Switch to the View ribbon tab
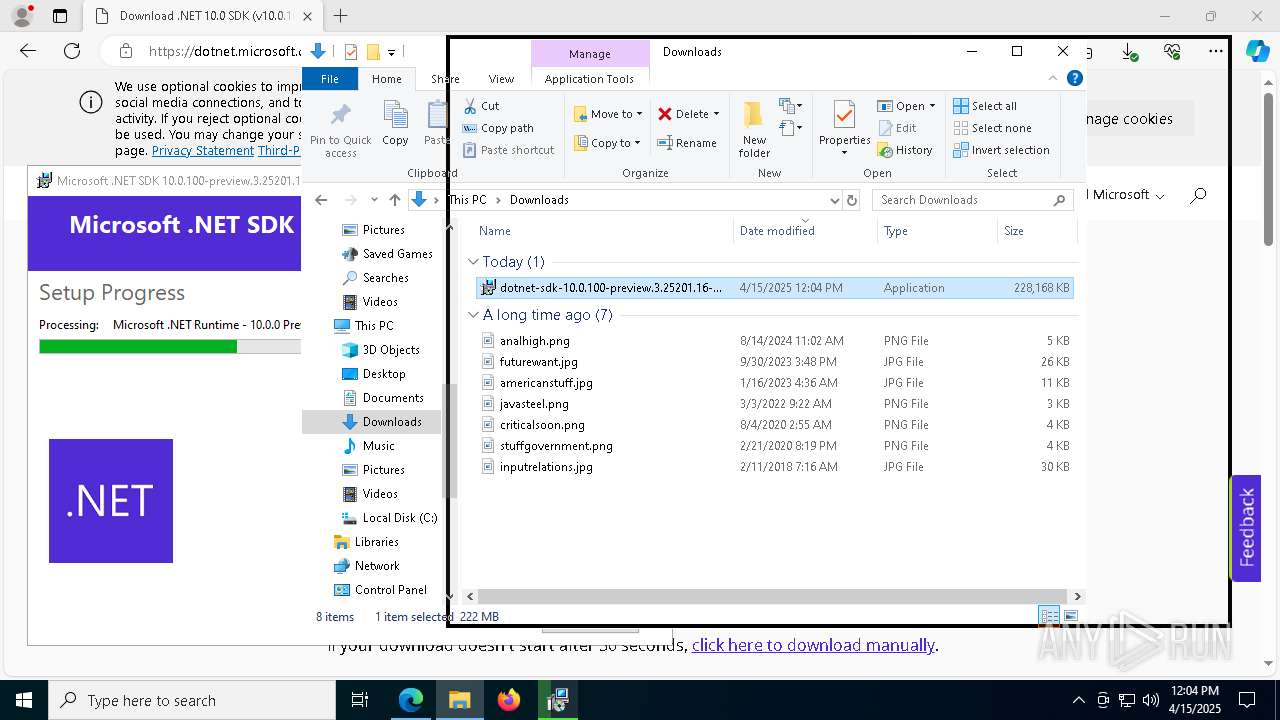 [x=501, y=79]
